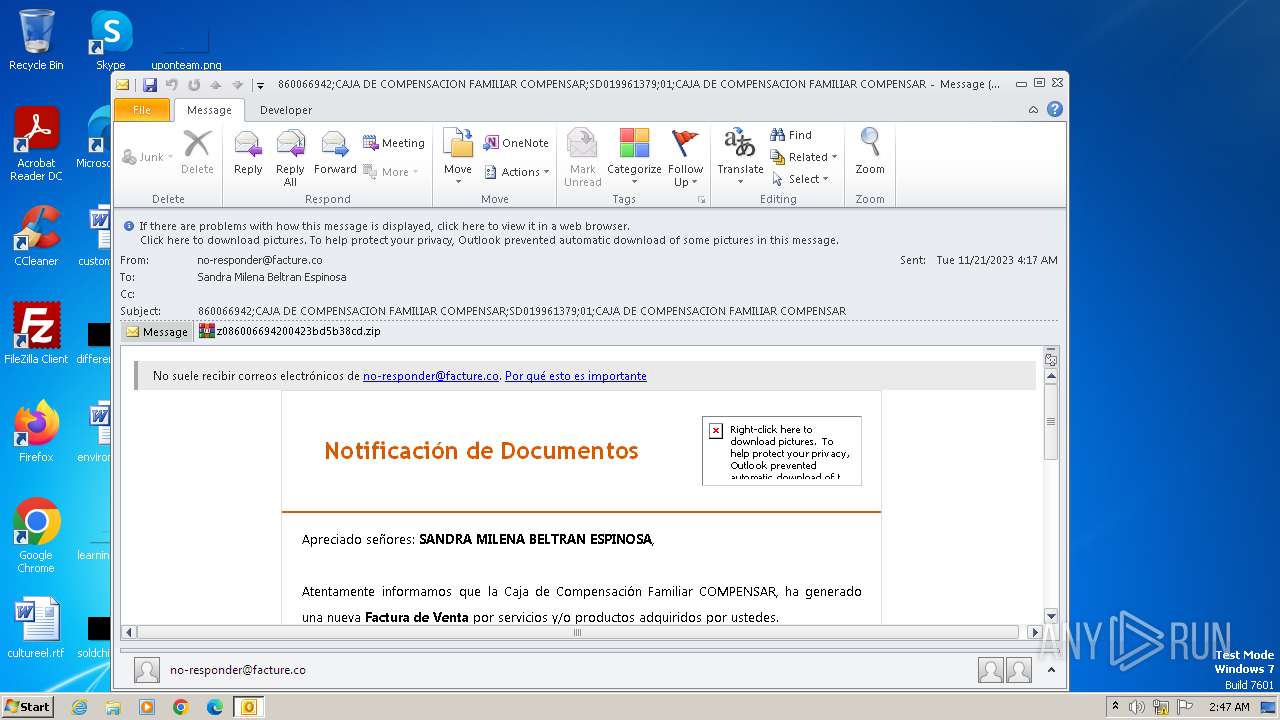Viewport: 1280px width, 720px height.
Task: Customize Quick Access Toolbar dropdown arrow
Action: (x=259, y=85)
